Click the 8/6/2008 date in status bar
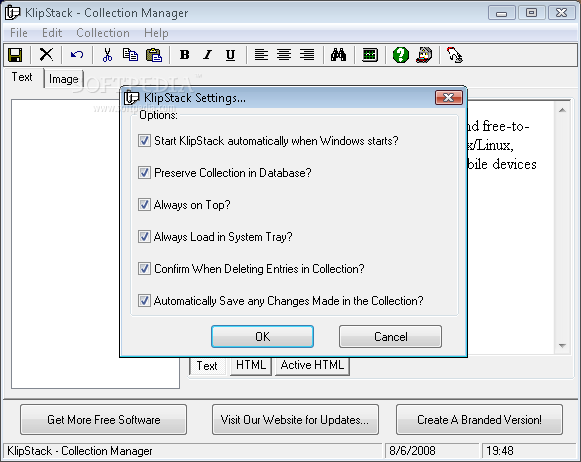 [x=412, y=451]
